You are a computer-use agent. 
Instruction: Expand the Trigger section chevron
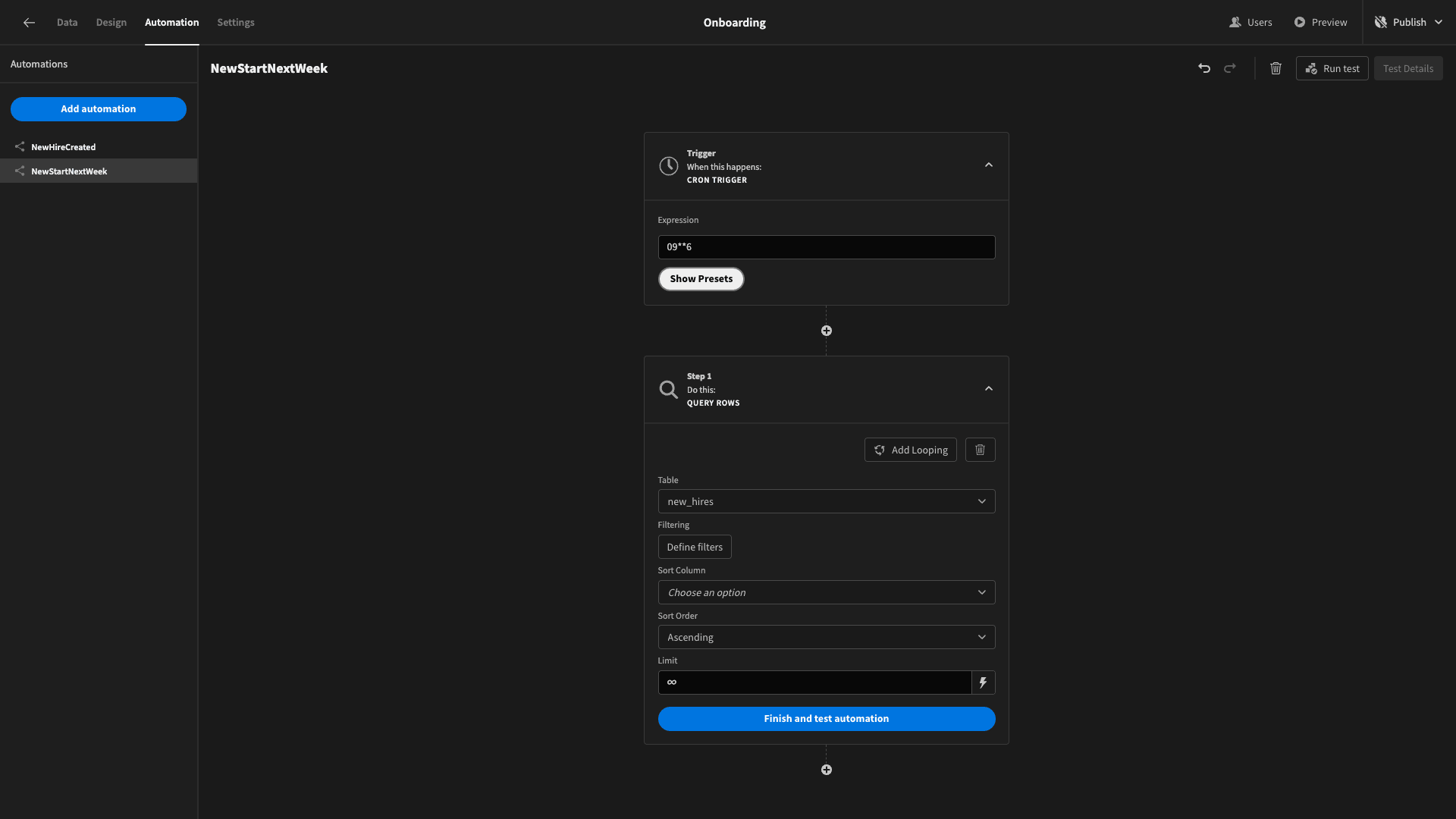point(988,164)
